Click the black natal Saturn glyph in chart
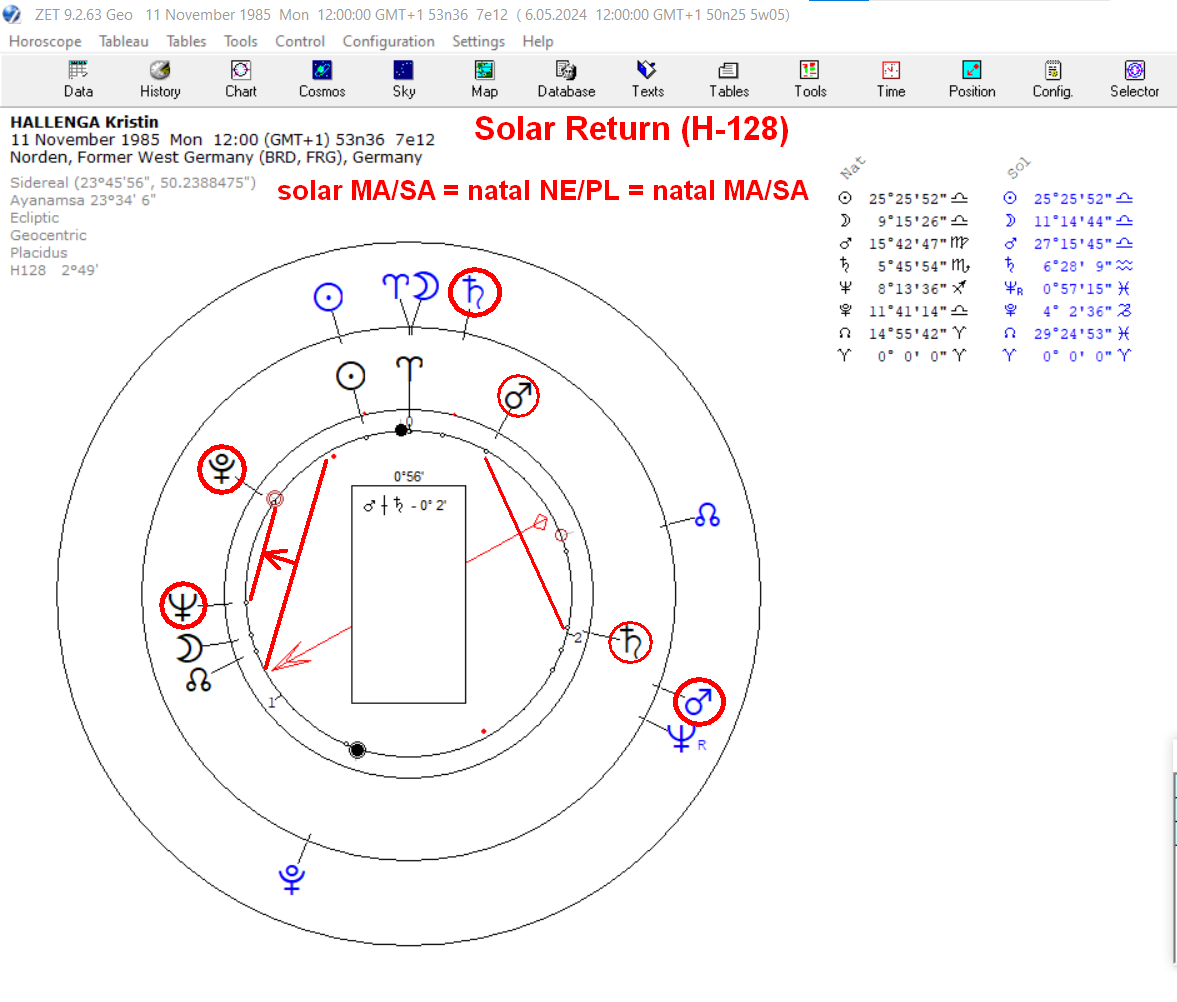The height and width of the screenshot is (1002, 1177). point(631,642)
